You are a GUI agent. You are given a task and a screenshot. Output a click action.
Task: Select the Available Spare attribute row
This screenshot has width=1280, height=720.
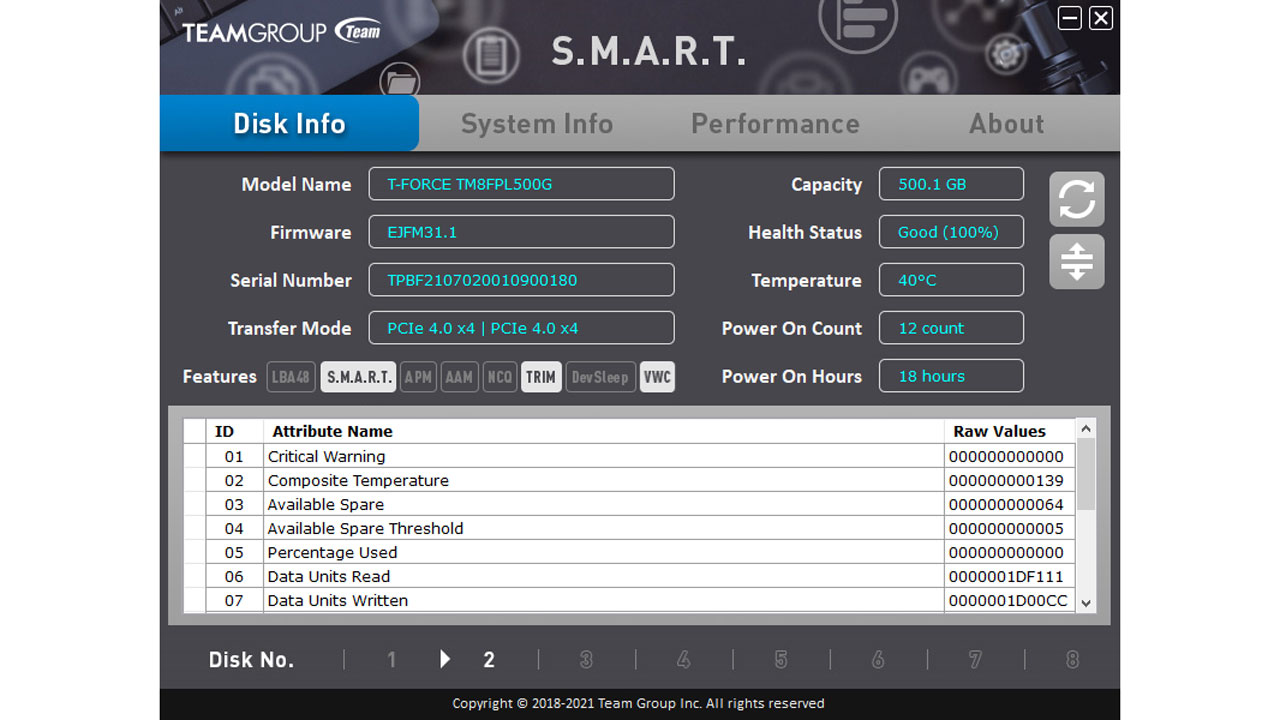[x=630, y=504]
